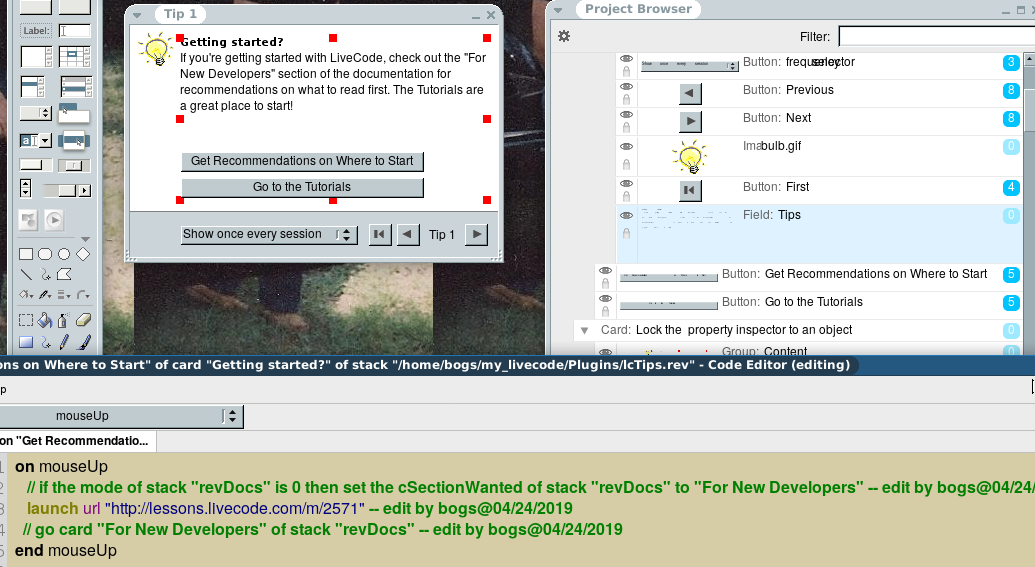Pick the Scrolling Field control tool
Viewport: 1035px width, 567px height.
(x=36, y=57)
